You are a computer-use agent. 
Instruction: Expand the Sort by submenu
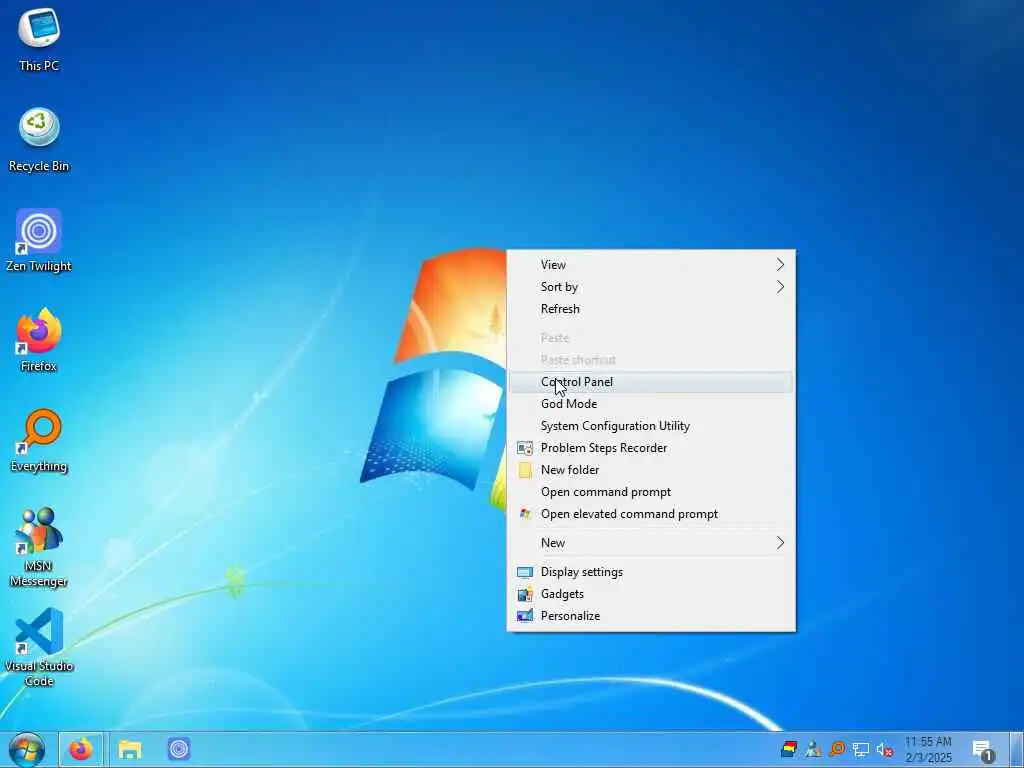tap(651, 287)
